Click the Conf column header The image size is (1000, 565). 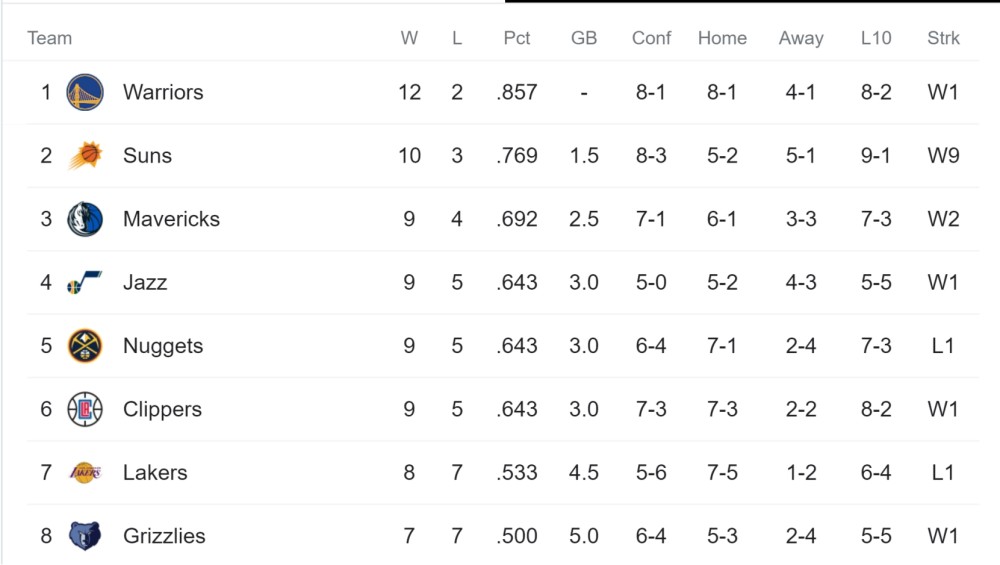click(x=651, y=38)
